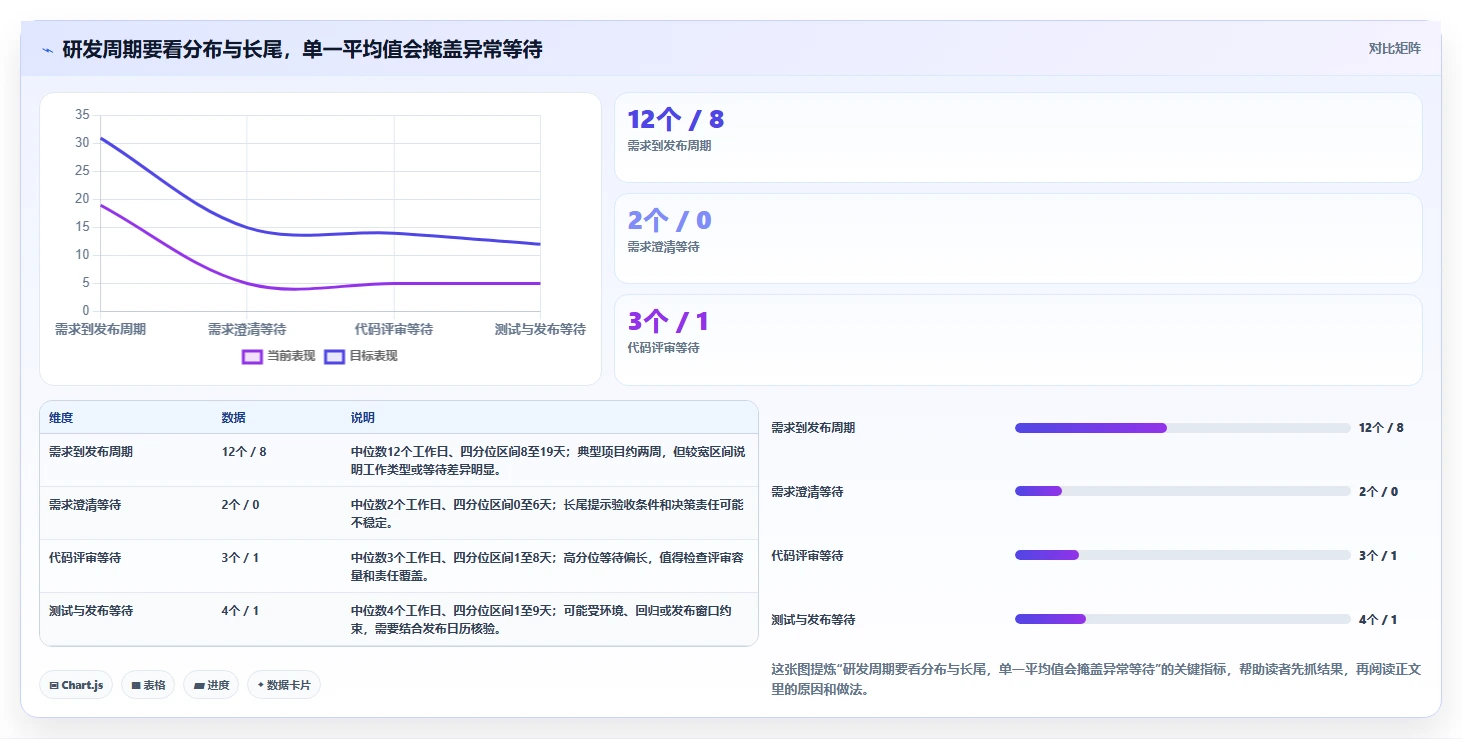
Task: Click the 数据卡片 tag chip
Action: (284, 685)
